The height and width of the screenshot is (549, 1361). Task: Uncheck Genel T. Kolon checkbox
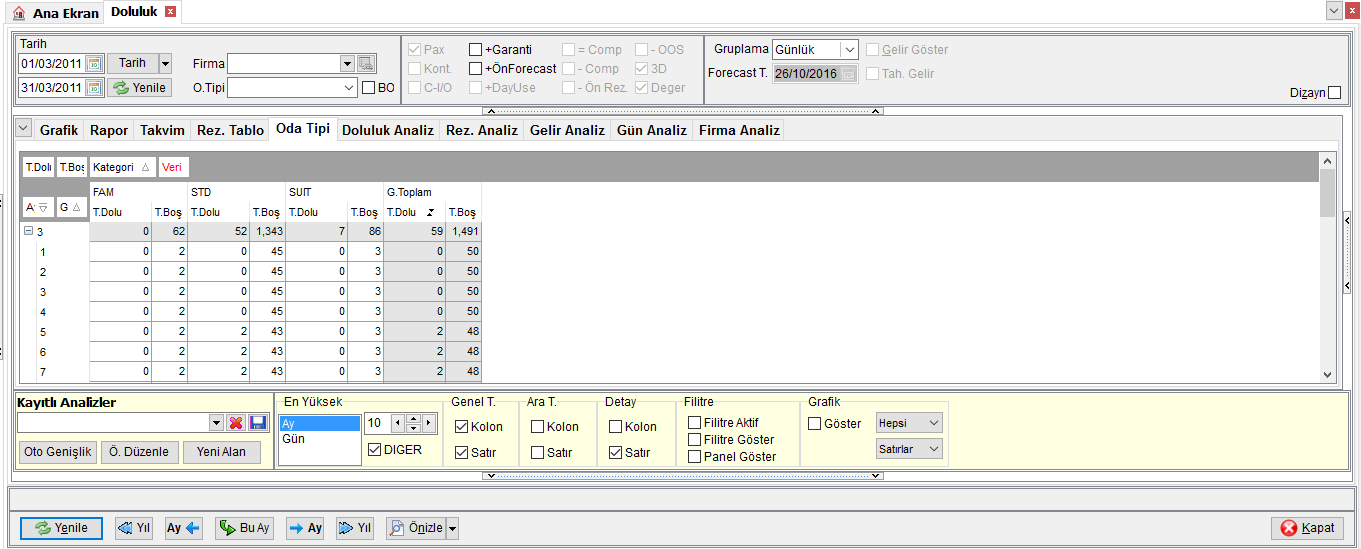[461, 427]
